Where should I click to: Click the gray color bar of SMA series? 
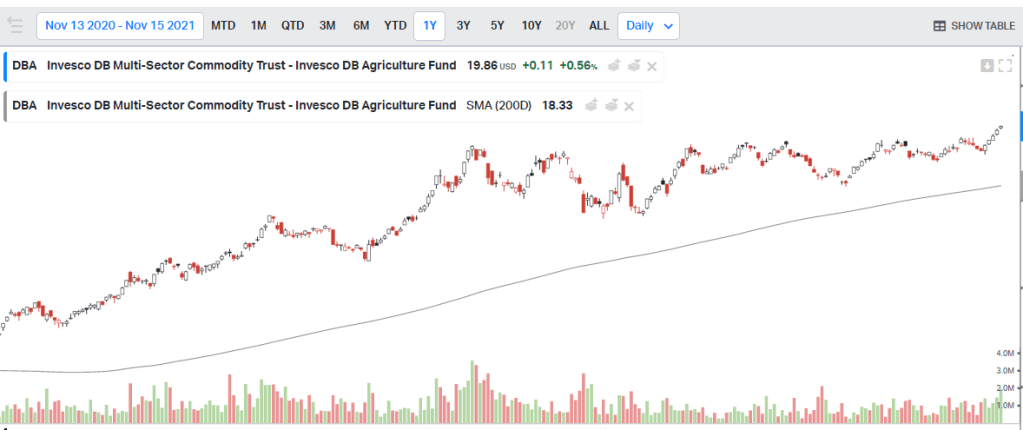coord(6,104)
